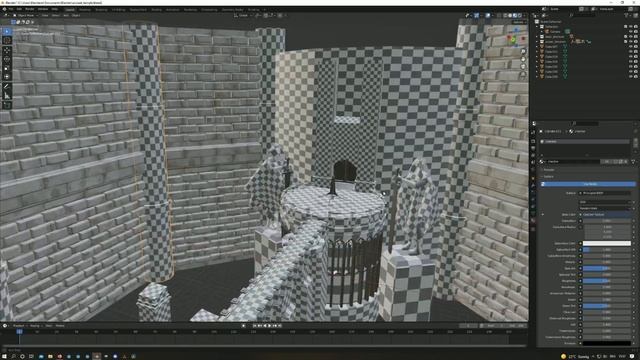This screenshot has height=360, width=640.
Task: Open the Render menu
Action: 30,9
